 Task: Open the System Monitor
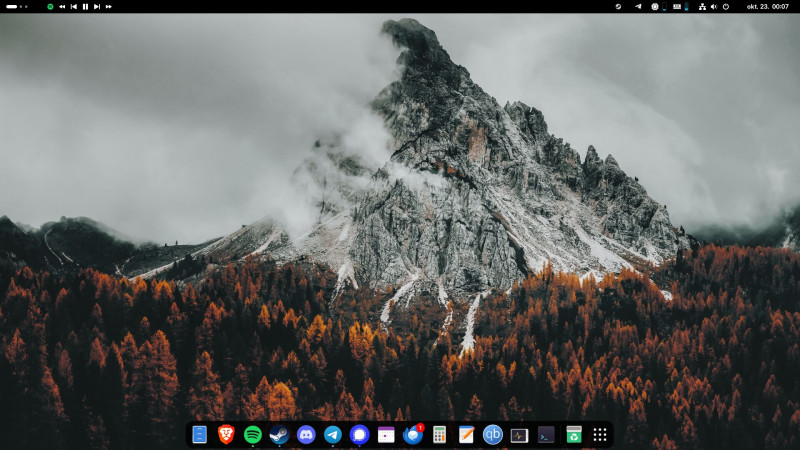519,435
